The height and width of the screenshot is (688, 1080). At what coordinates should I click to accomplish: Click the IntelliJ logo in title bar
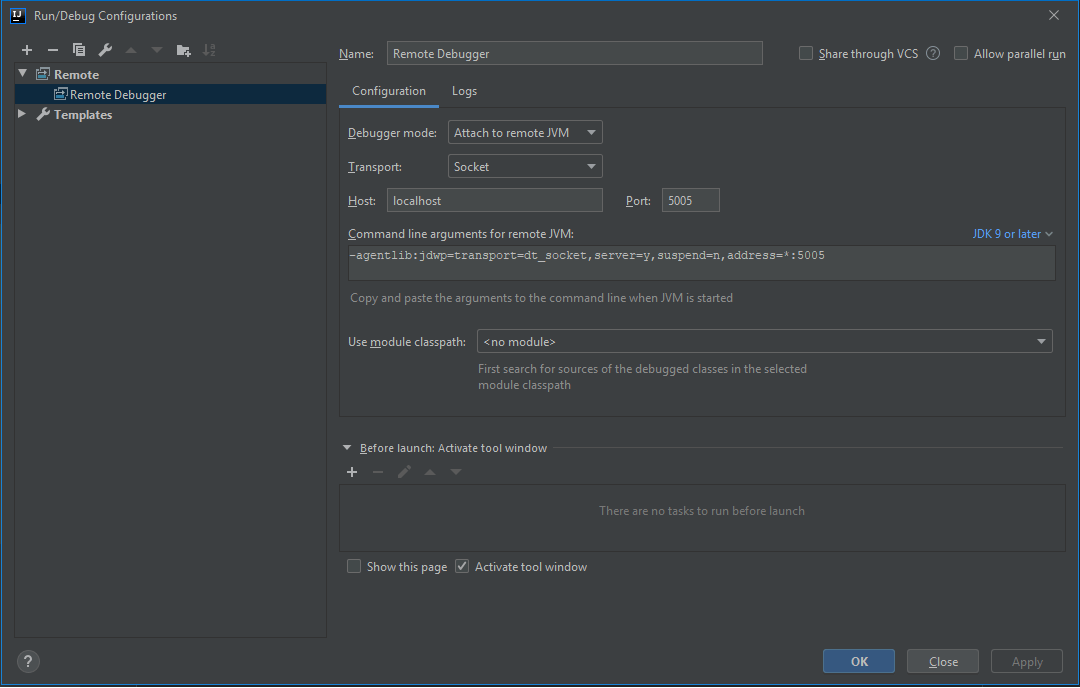click(x=18, y=15)
